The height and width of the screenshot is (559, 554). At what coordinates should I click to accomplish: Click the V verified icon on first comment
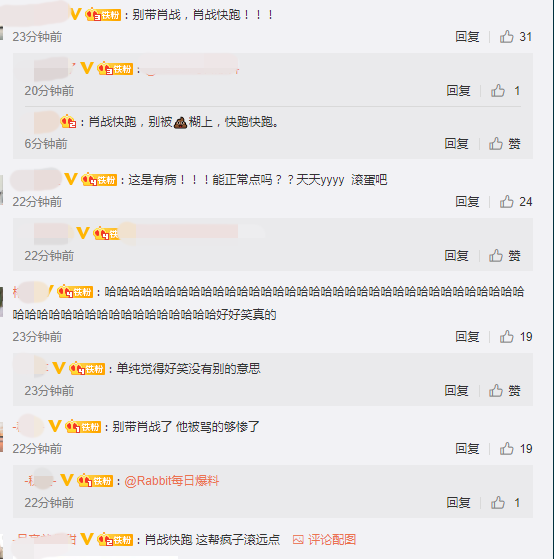76,14
